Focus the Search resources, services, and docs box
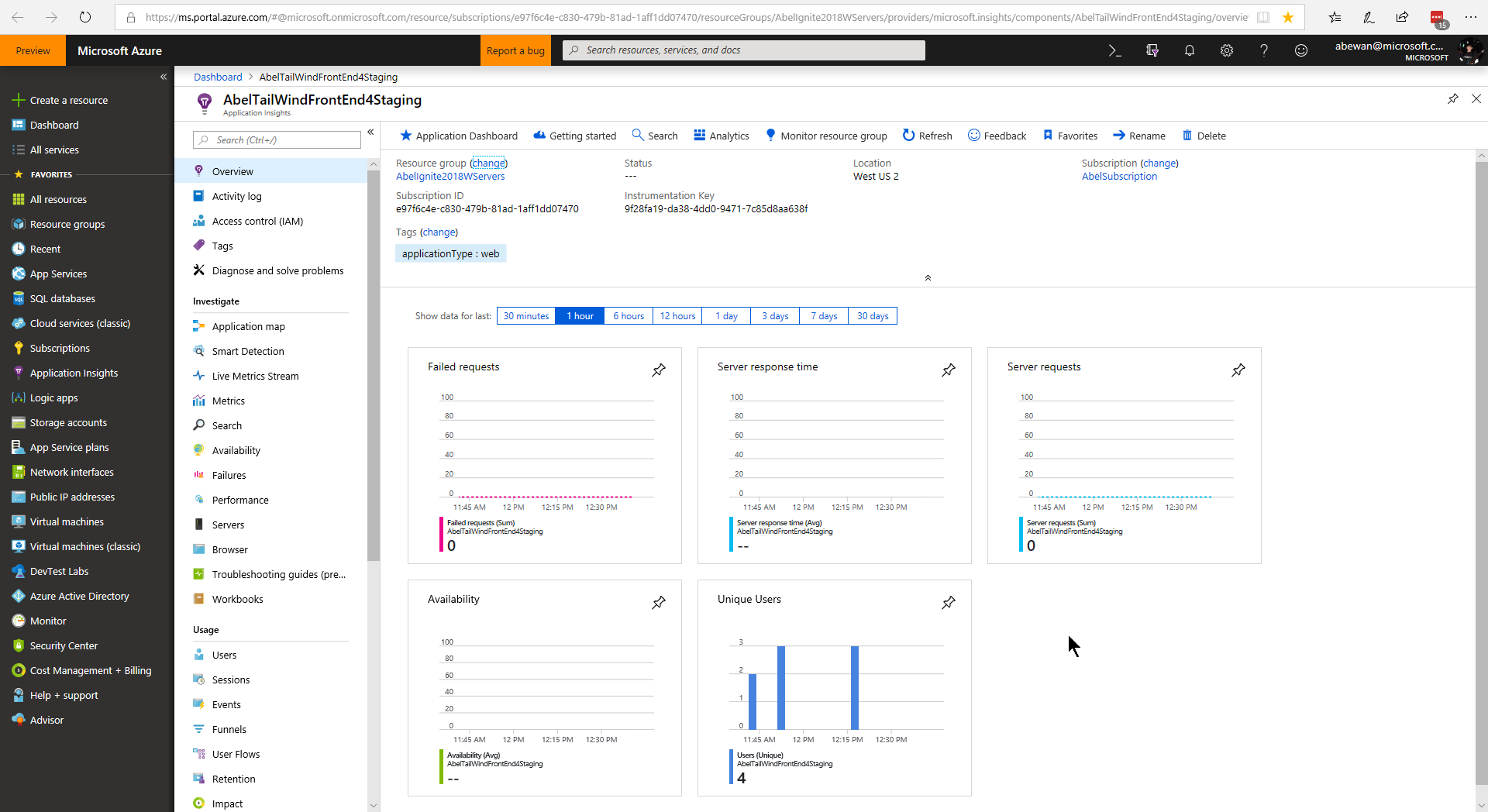The height and width of the screenshot is (812, 1488). click(744, 50)
